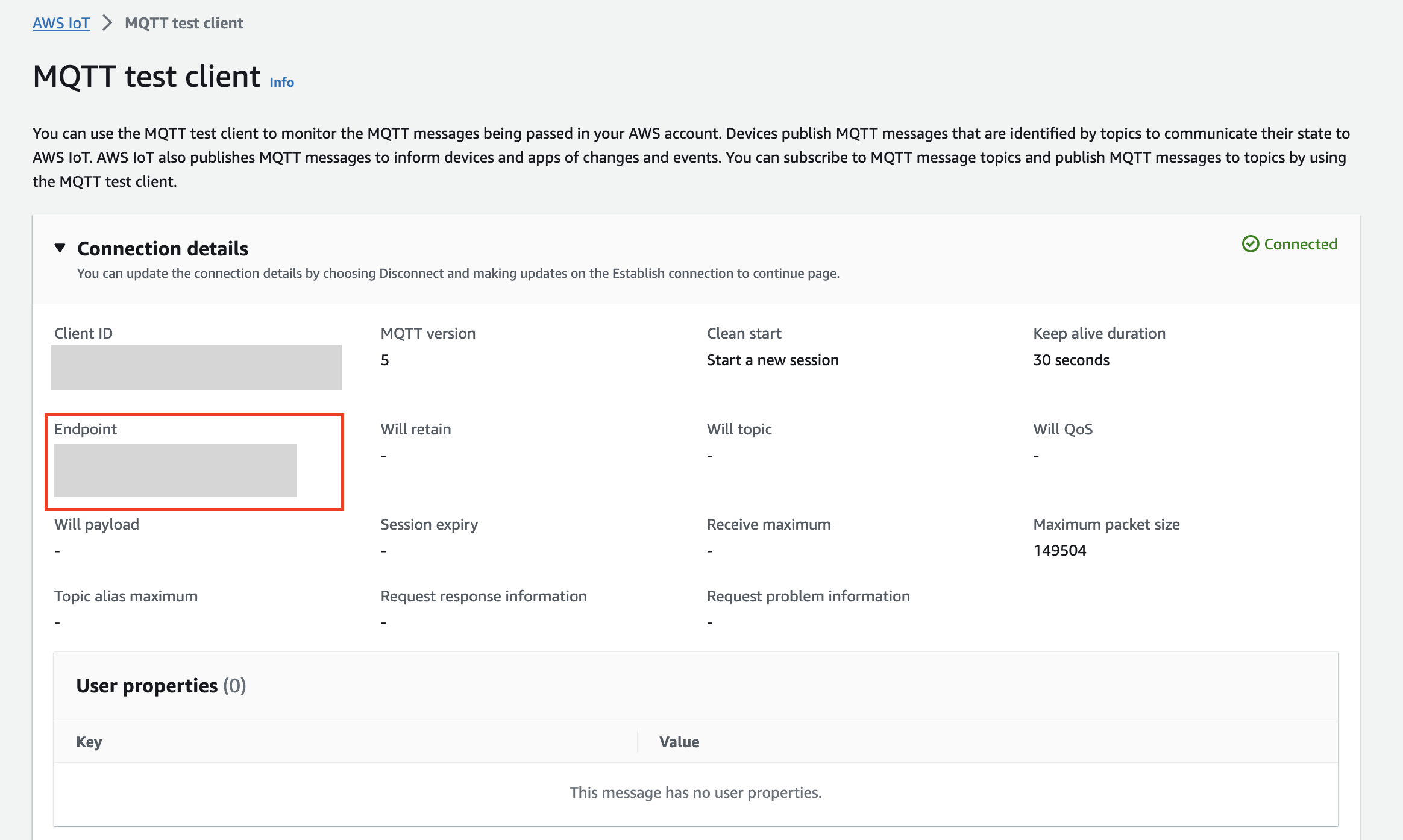Screen dimensions: 1403x840
Task: Click the Will QoS label
Action: [x=1062, y=429]
